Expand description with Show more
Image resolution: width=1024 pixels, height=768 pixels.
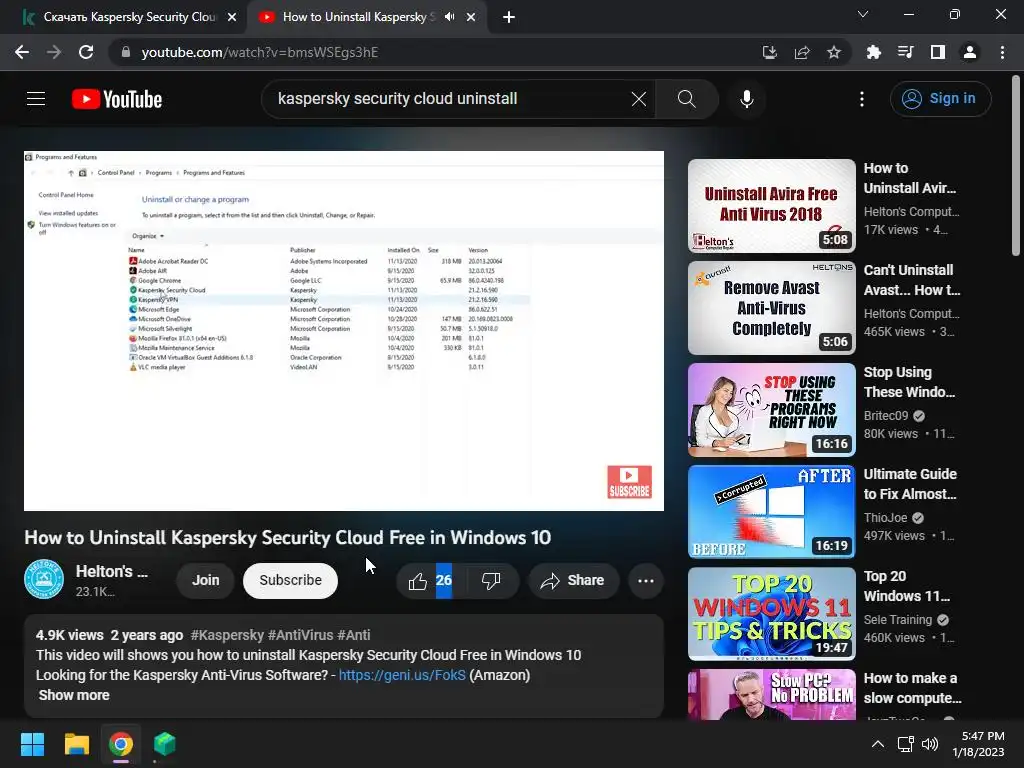pyautogui.click(x=74, y=695)
